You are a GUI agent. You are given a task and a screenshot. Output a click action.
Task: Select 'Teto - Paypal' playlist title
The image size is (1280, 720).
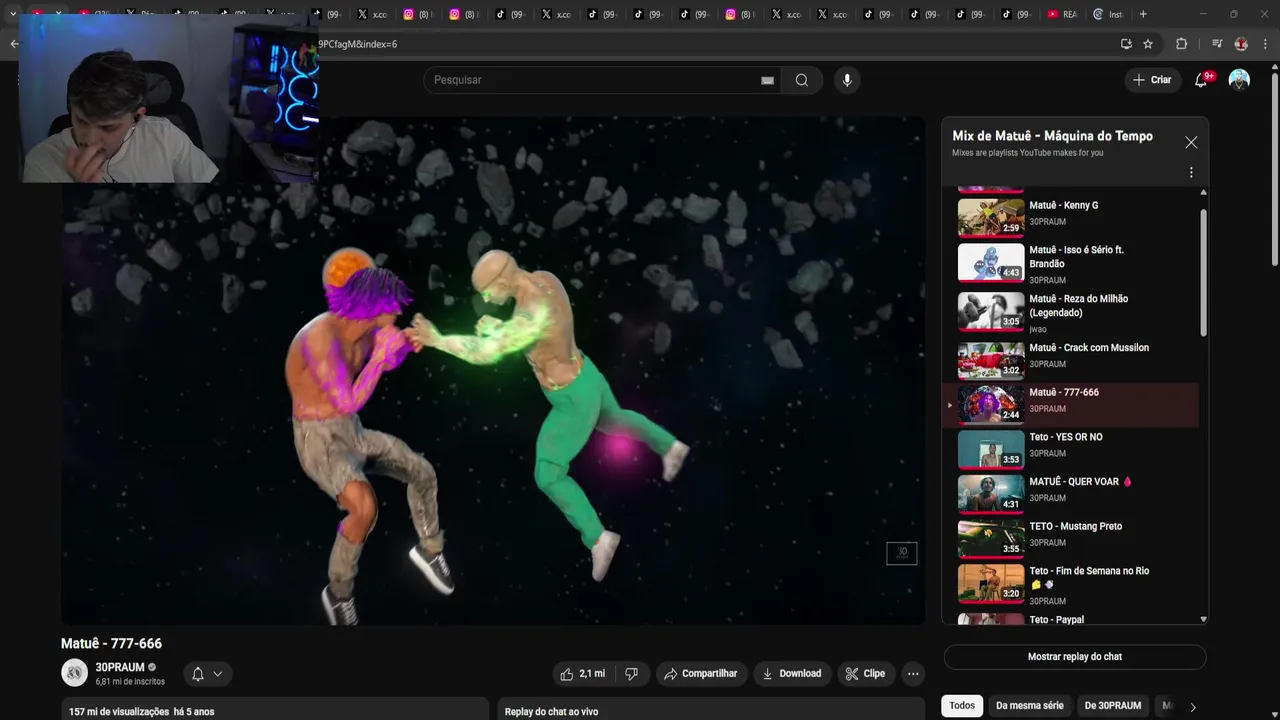(1056, 620)
